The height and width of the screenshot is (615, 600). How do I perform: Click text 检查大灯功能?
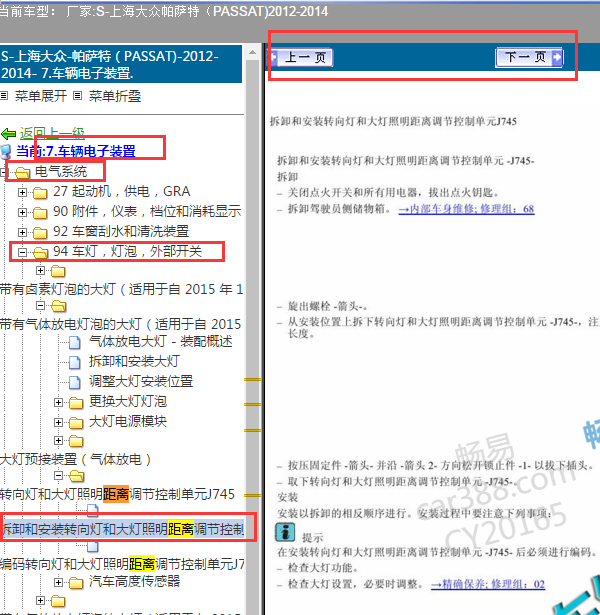tap(323, 568)
